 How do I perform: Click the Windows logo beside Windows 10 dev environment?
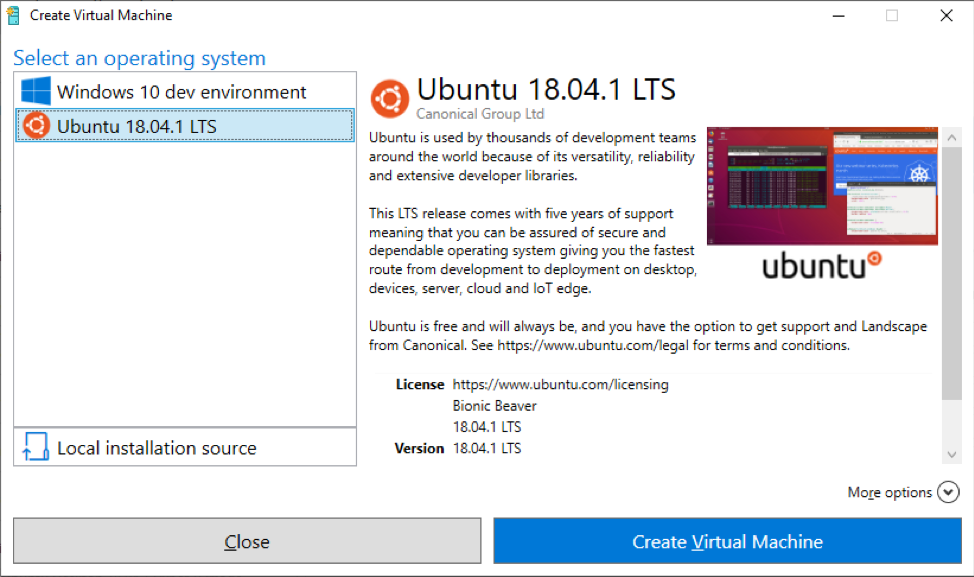tap(34, 91)
